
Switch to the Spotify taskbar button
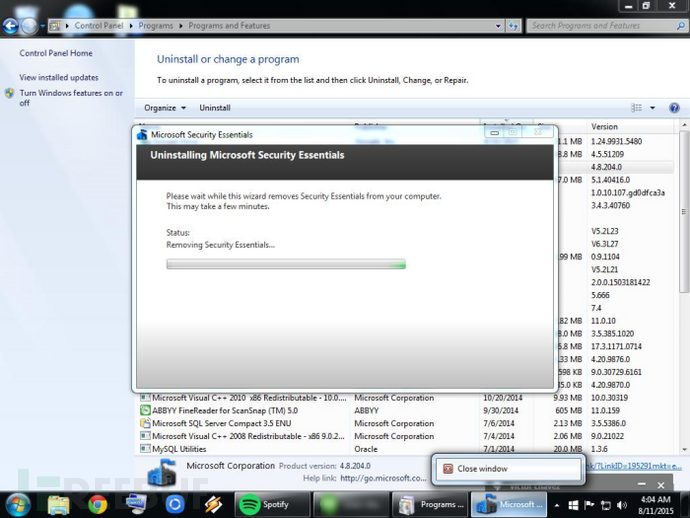coord(272,504)
